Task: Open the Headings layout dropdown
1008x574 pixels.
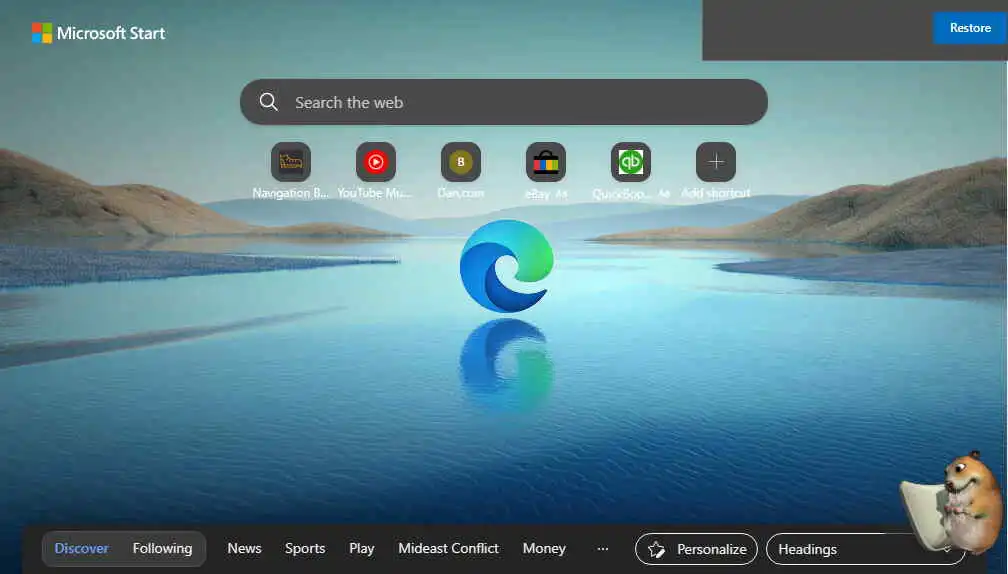Action: click(x=865, y=549)
